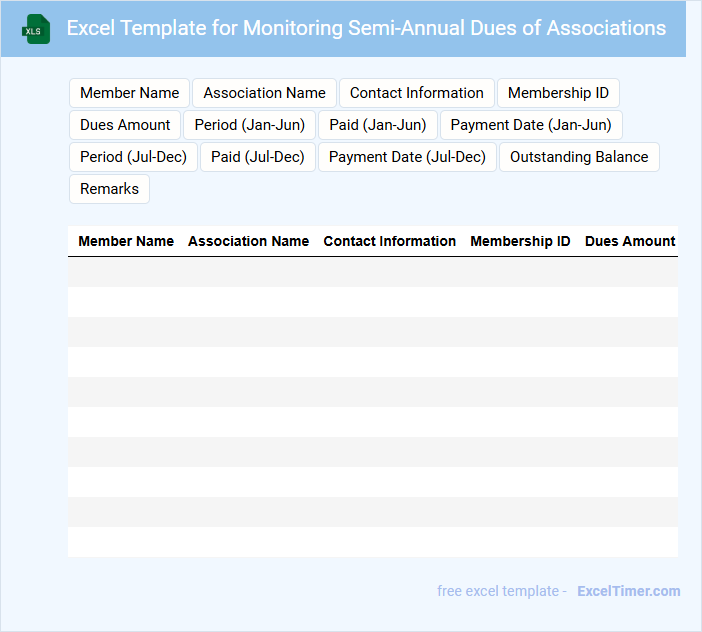Image resolution: width=702 pixels, height=632 pixels.
Task: Click the Period (Jan-Jun) tag
Action: pyautogui.click(x=250, y=125)
